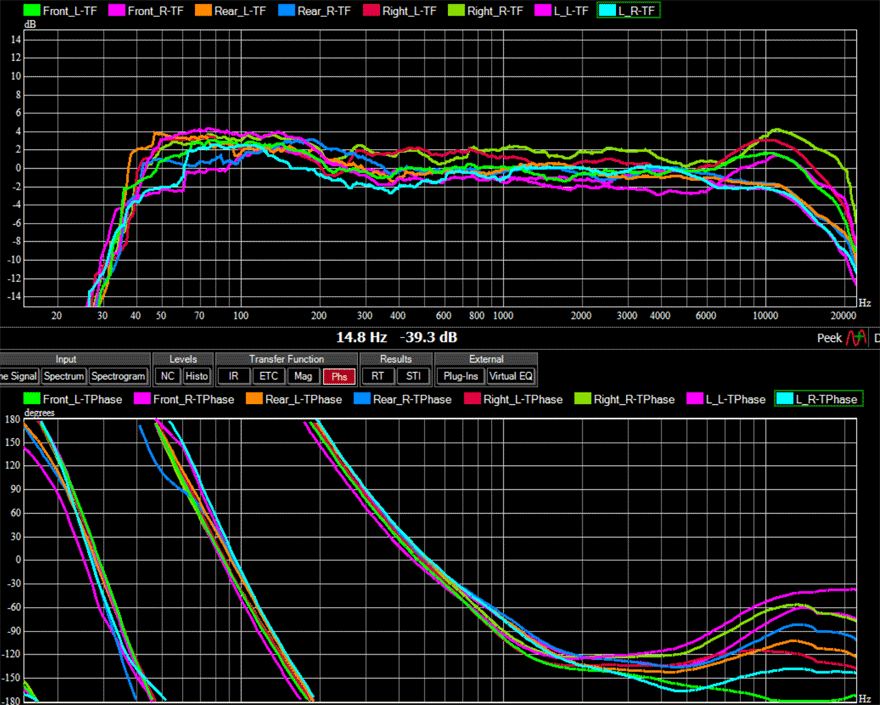Switch to the ETC view
This screenshot has width=880, height=705.
[x=268, y=376]
